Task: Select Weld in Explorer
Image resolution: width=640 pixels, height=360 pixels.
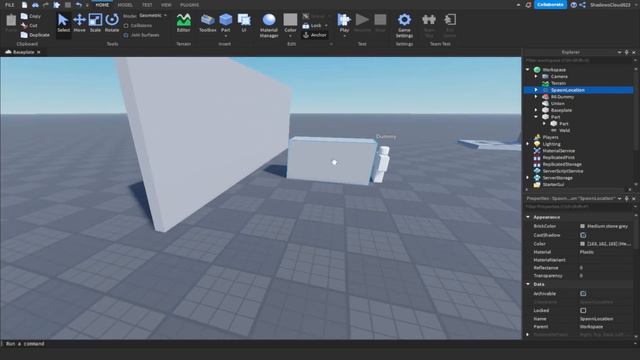Action: tap(564, 130)
